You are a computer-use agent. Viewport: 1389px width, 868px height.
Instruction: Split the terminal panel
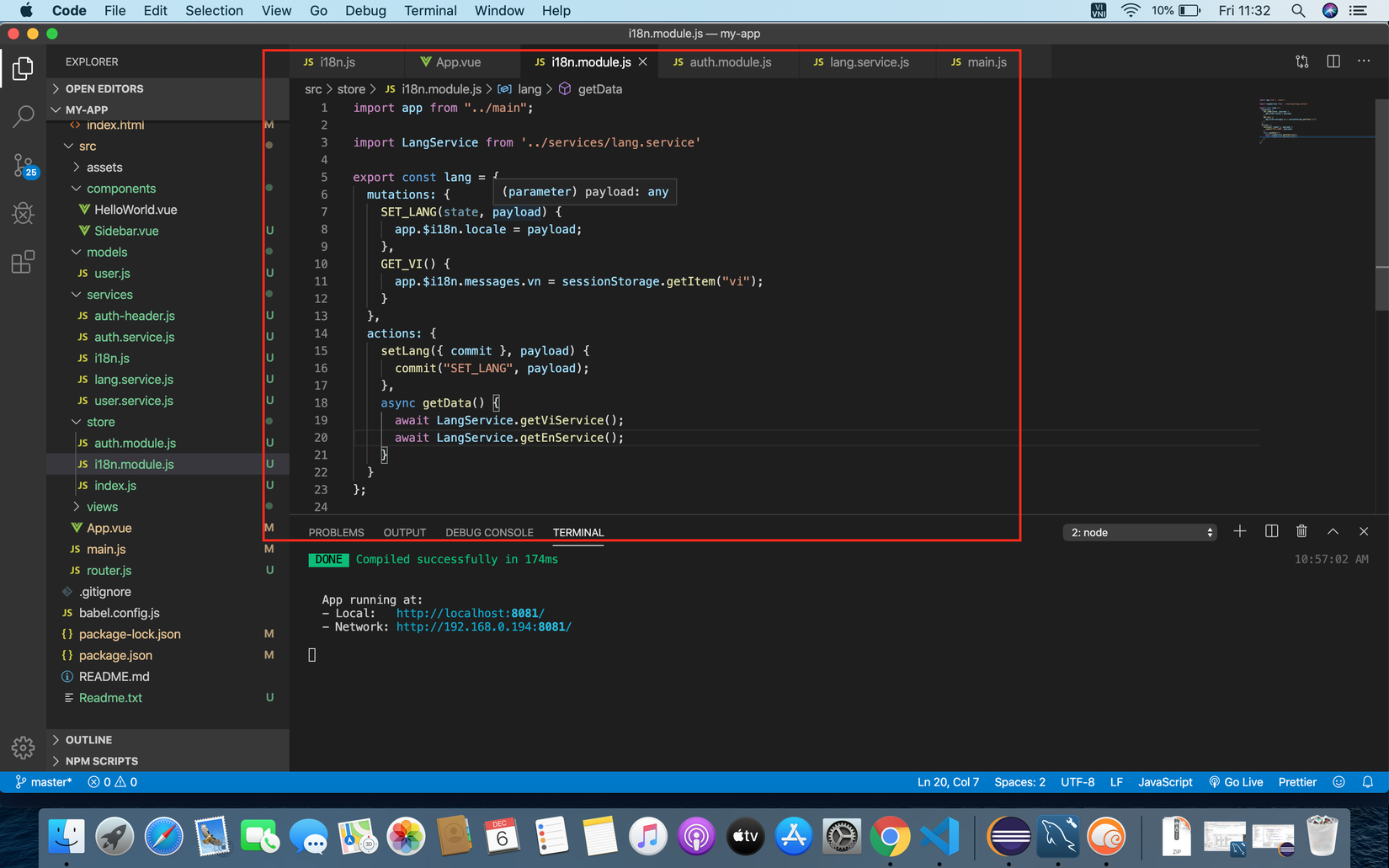tap(1271, 531)
